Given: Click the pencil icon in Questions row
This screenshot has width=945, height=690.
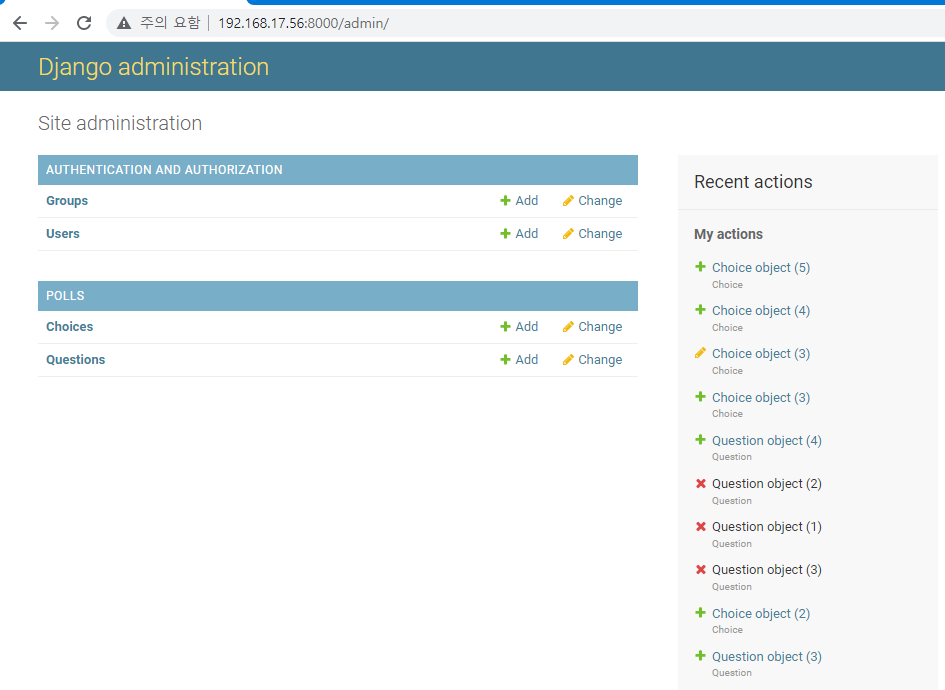Looking at the screenshot, I should [568, 360].
